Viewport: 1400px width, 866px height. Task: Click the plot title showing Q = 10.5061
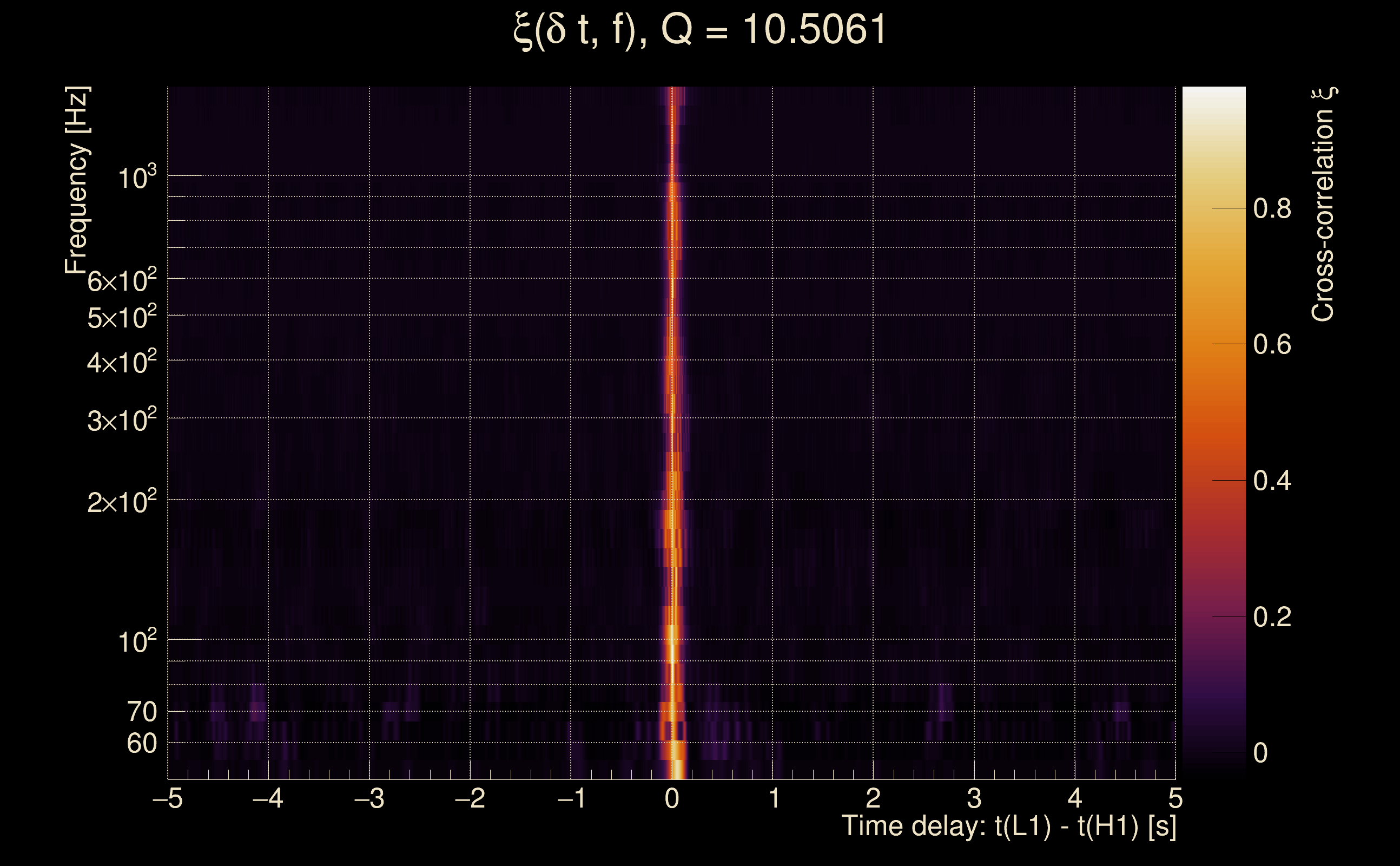pos(699,30)
